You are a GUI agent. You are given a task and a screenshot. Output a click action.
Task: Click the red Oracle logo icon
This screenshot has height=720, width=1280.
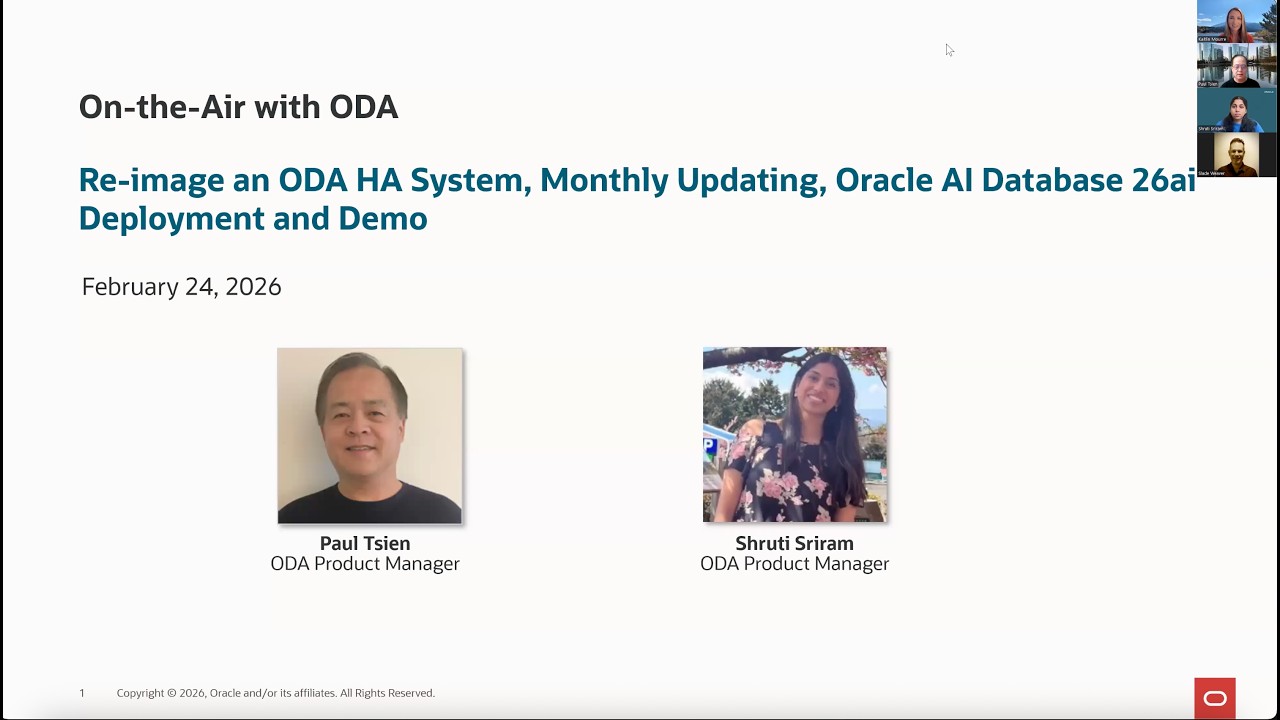point(1215,698)
